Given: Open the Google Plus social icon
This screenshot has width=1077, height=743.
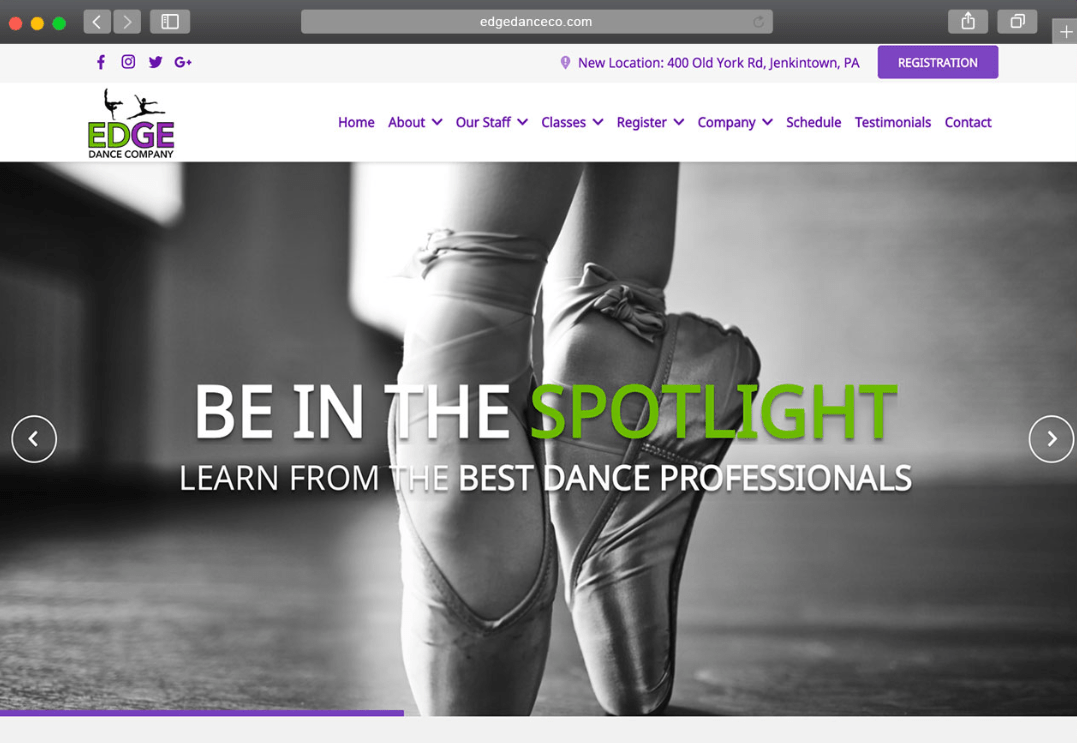Looking at the screenshot, I should click(x=183, y=62).
